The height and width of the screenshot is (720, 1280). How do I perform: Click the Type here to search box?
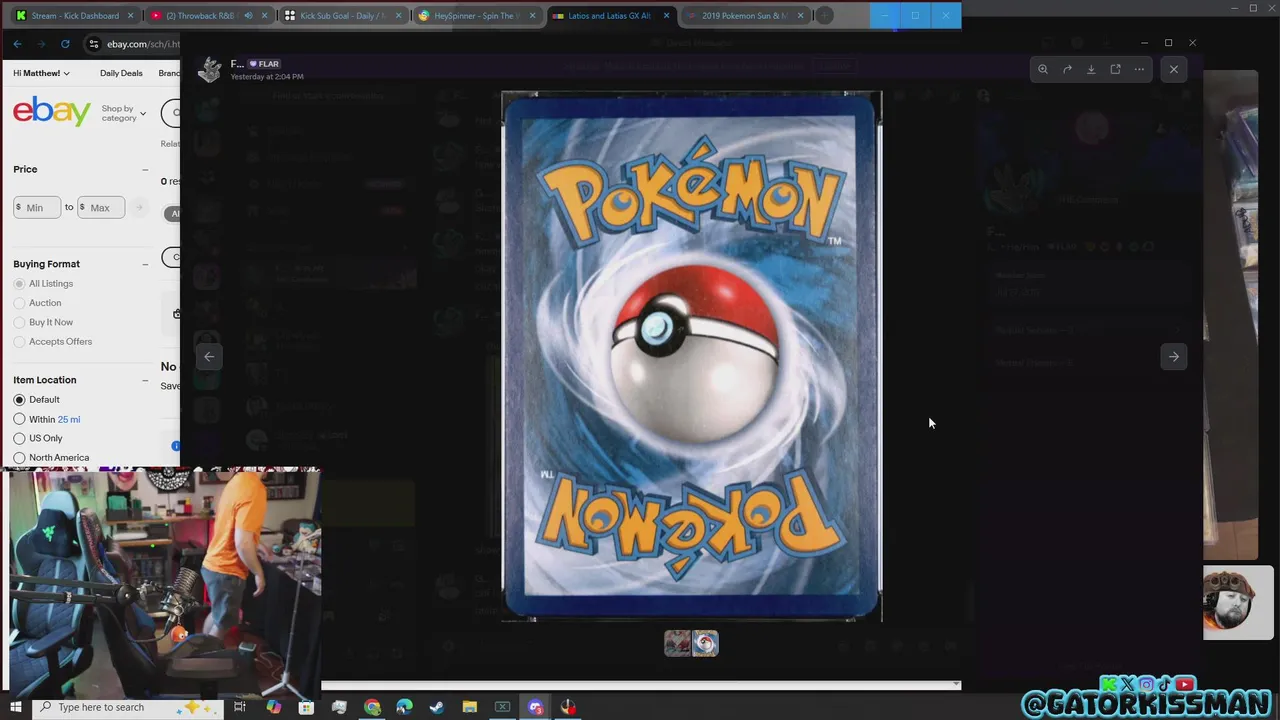pos(128,707)
